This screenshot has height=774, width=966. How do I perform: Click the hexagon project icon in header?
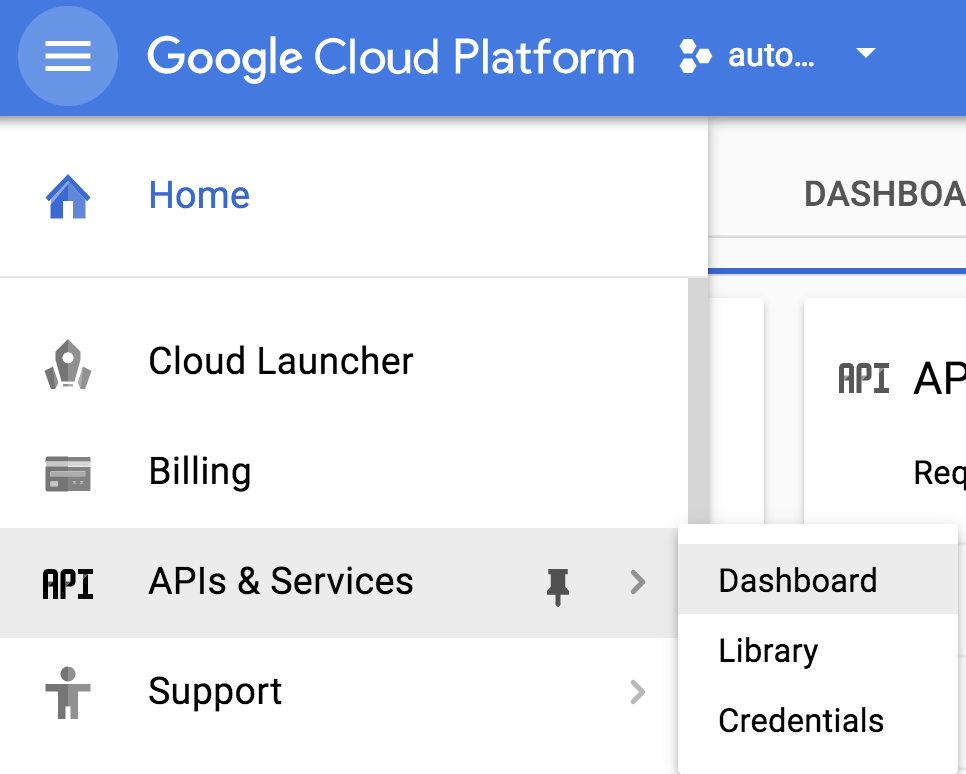(x=695, y=57)
